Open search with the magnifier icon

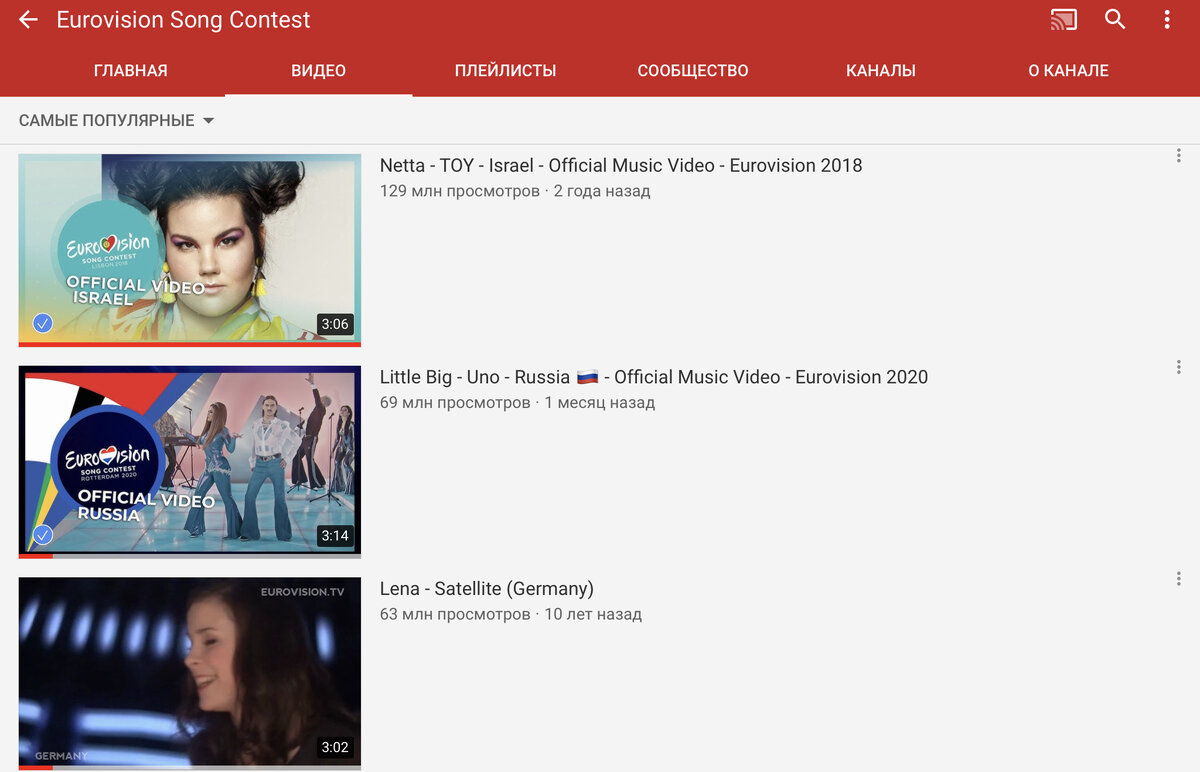1115,19
